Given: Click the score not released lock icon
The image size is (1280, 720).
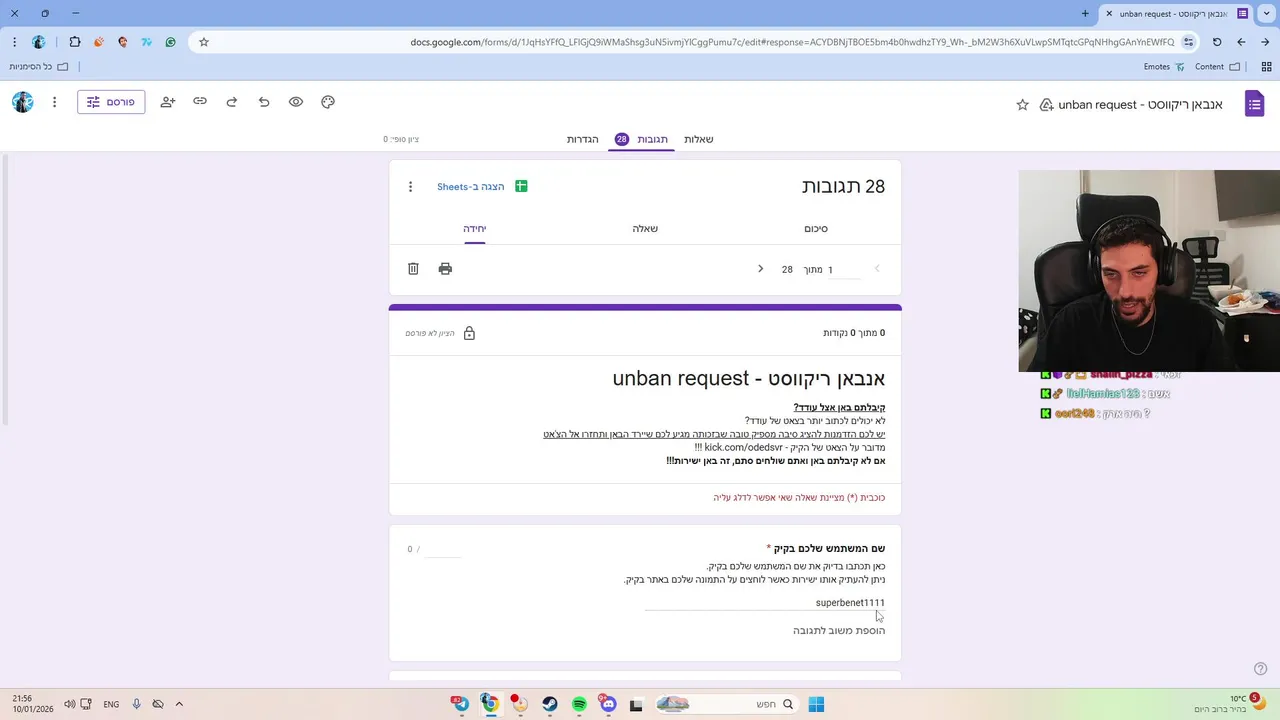Looking at the screenshot, I should coord(469,333).
